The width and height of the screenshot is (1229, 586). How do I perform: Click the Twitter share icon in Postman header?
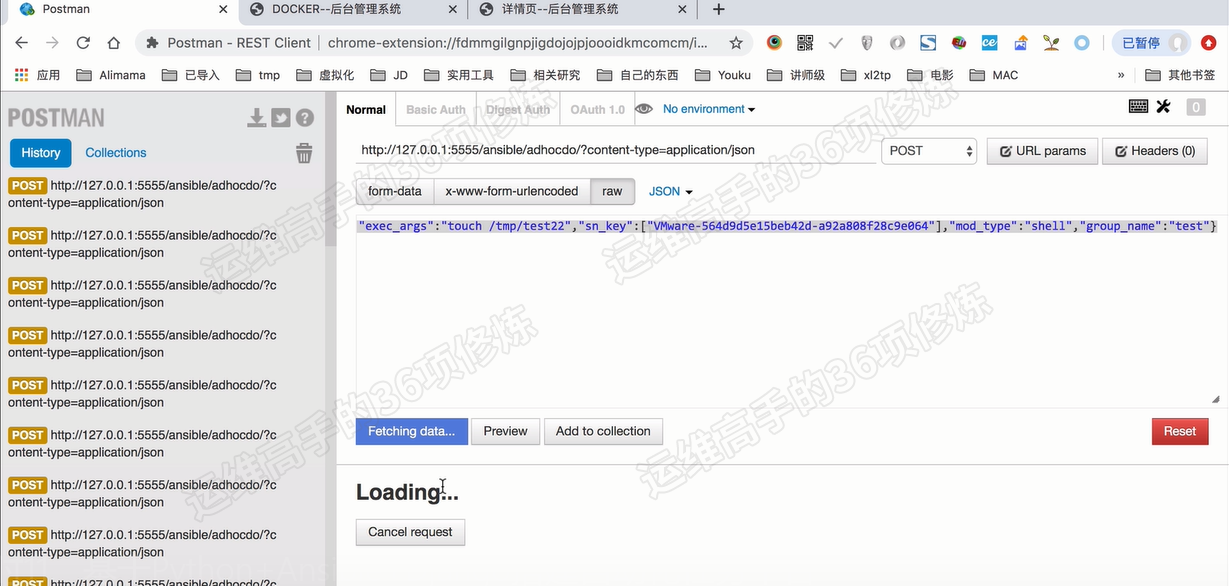(x=281, y=116)
